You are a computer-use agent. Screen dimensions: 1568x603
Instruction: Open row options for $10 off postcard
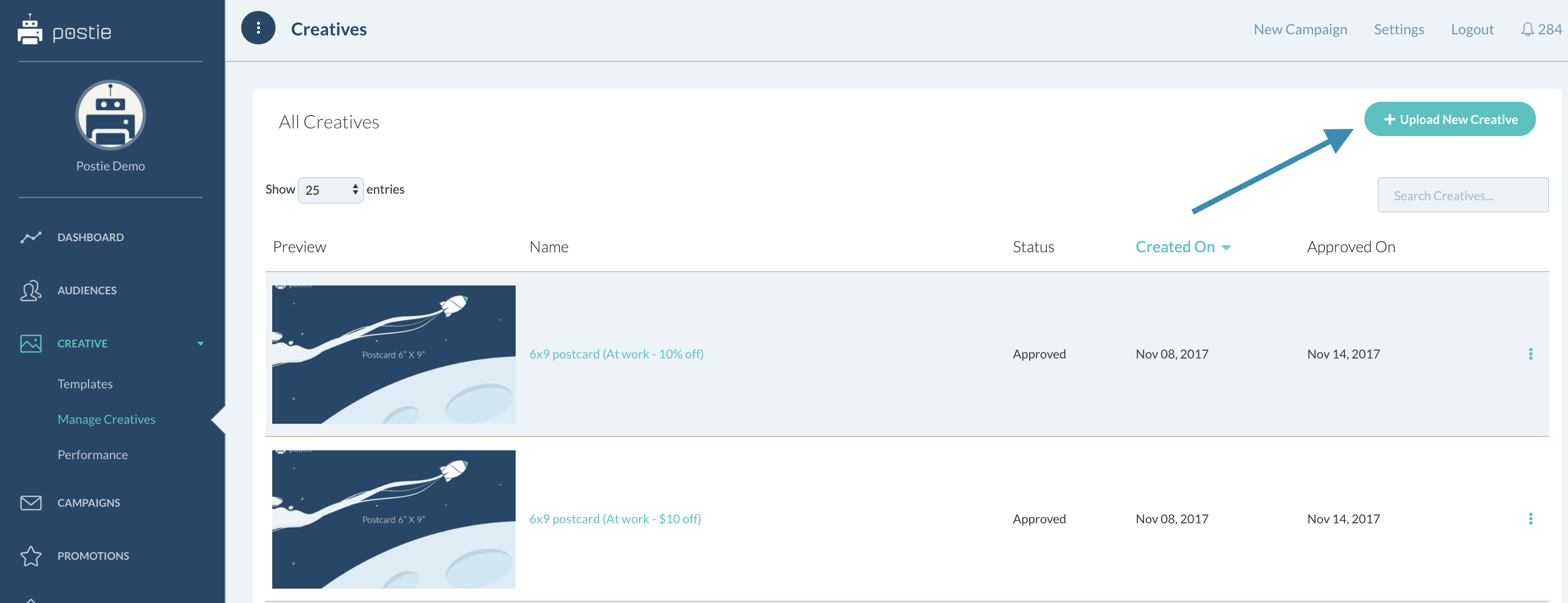(1530, 519)
